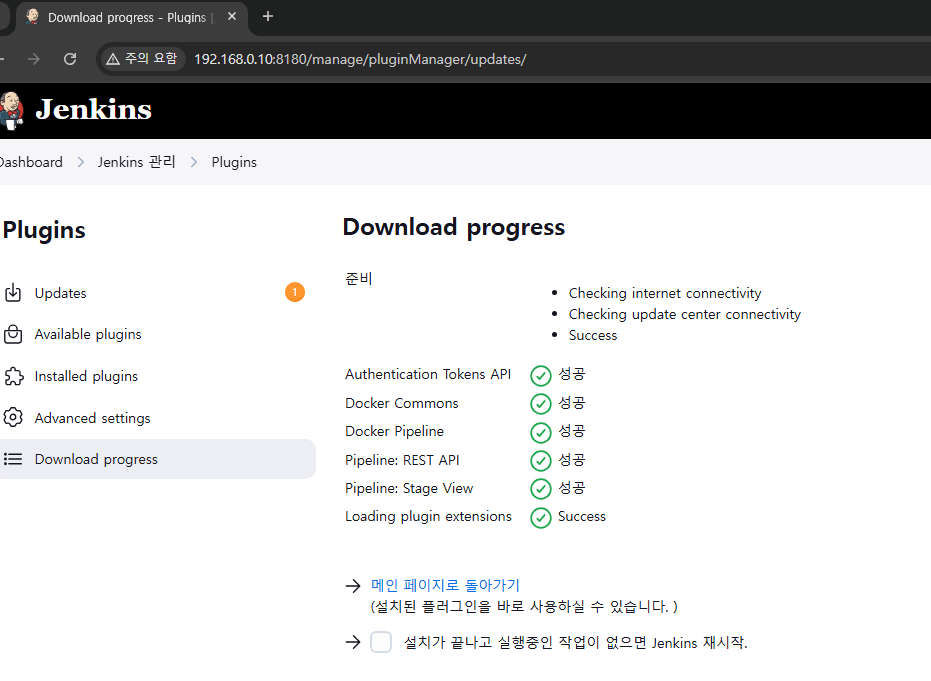This screenshot has width=931, height=681.
Task: Click Checking update center connectivity text
Action: pos(685,314)
